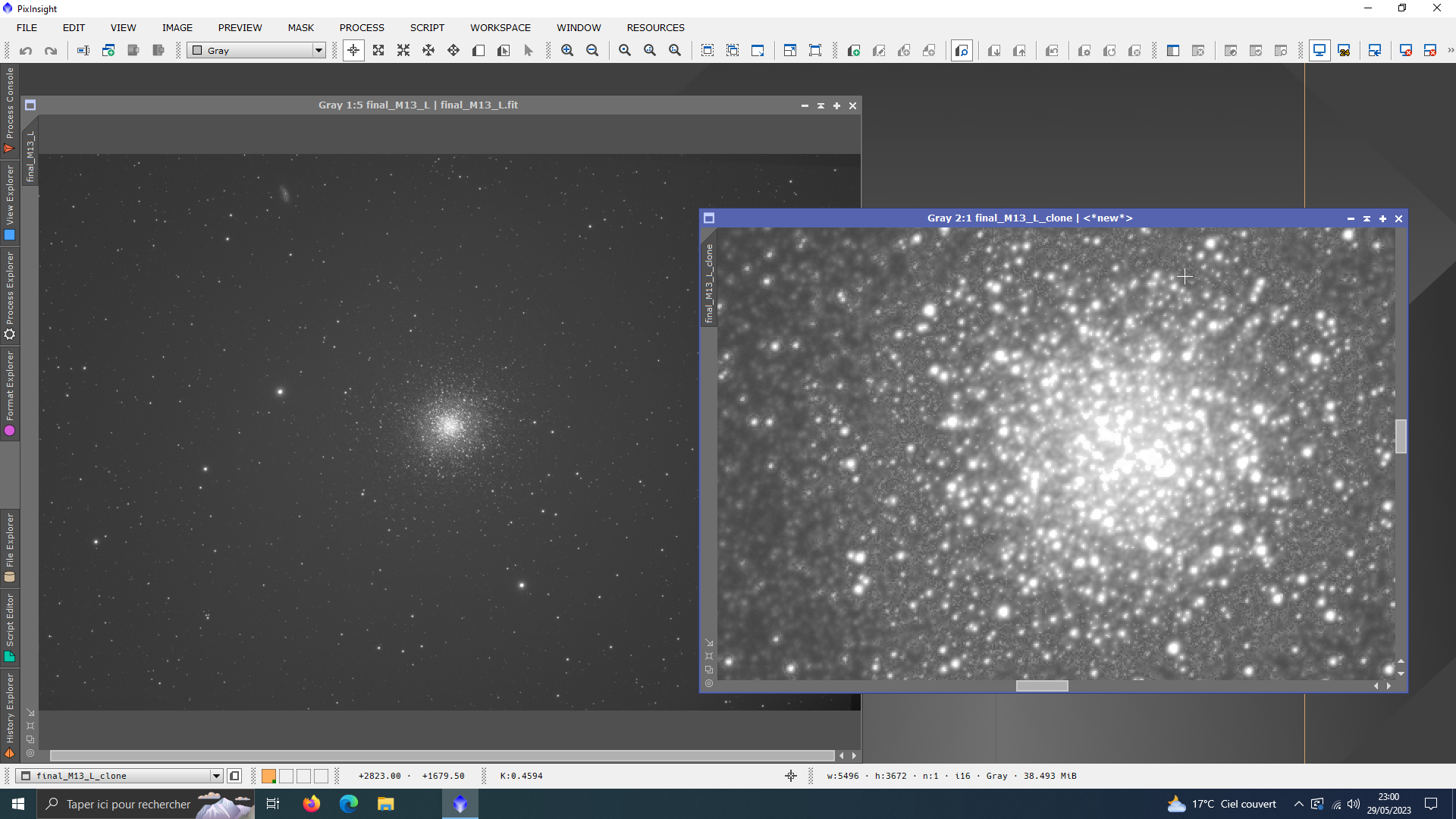Open the SCRIPT menu

click(x=427, y=27)
